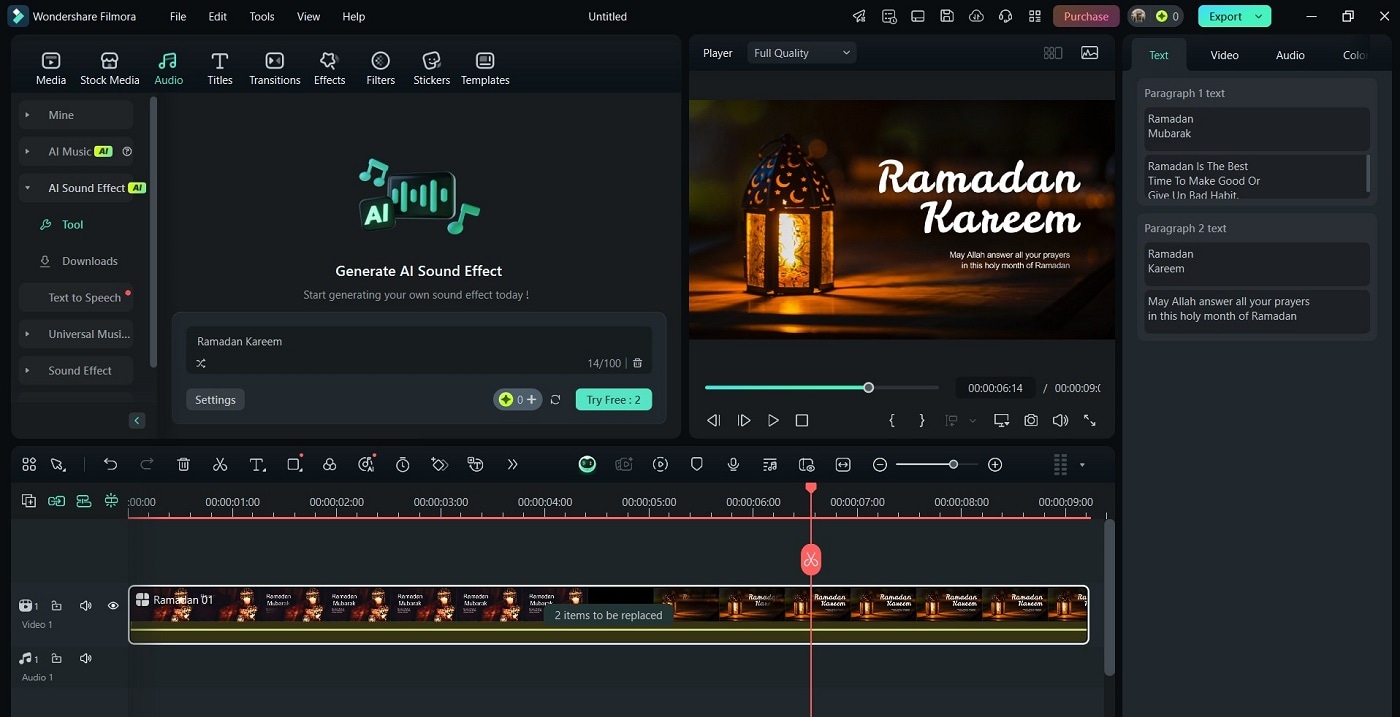
Task: Open the Downloads item
Action: point(89,261)
